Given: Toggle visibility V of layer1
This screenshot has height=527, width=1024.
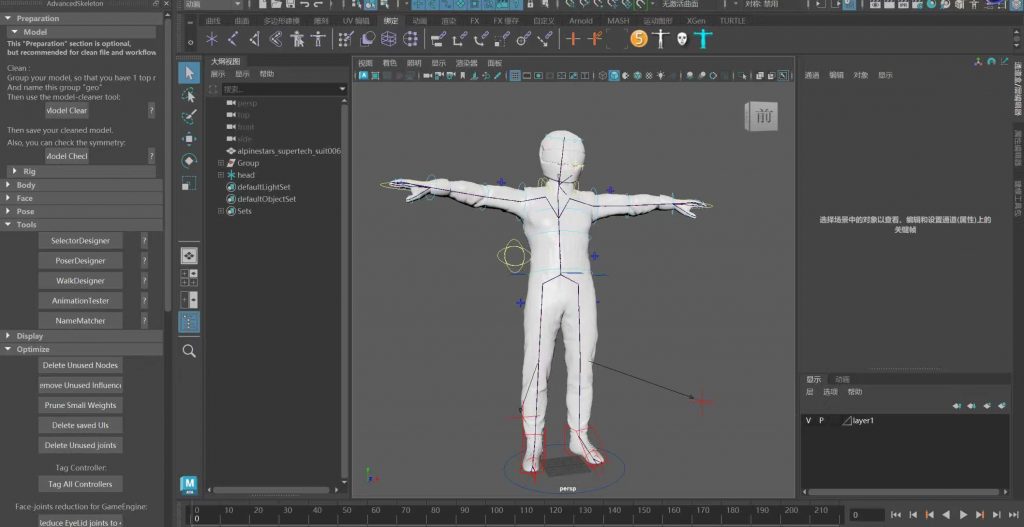Looking at the screenshot, I should click(x=808, y=421).
